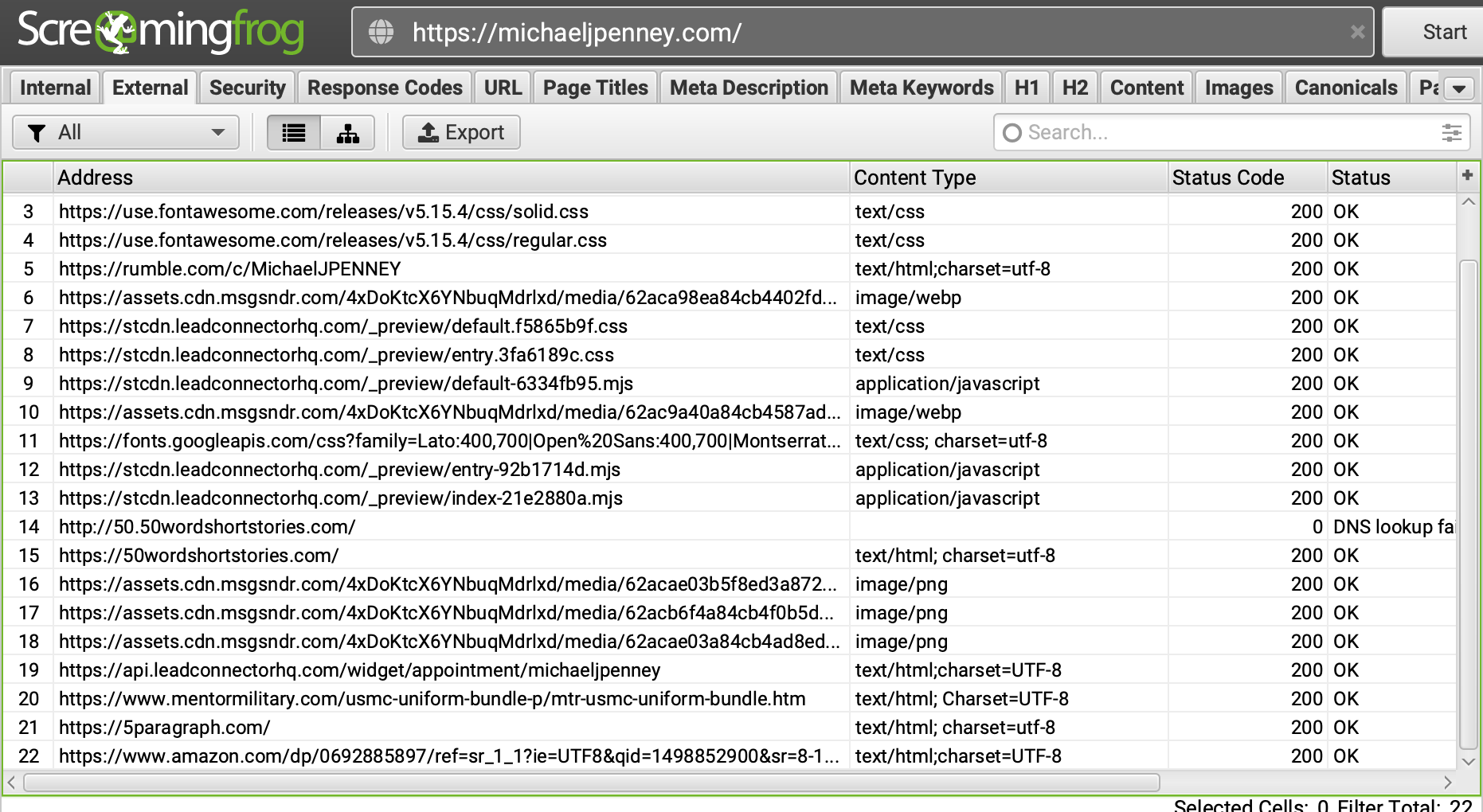Click the Start crawl button
Viewport: 1483px width, 812px height.
[1432, 32]
